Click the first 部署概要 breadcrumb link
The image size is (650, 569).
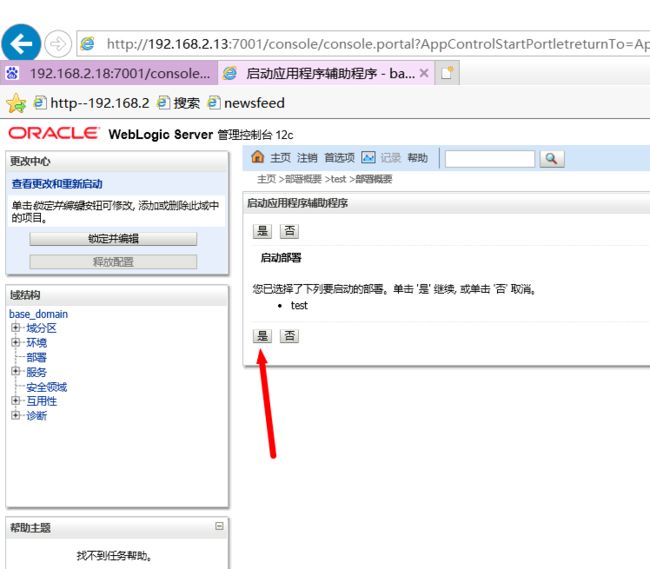[x=303, y=179]
